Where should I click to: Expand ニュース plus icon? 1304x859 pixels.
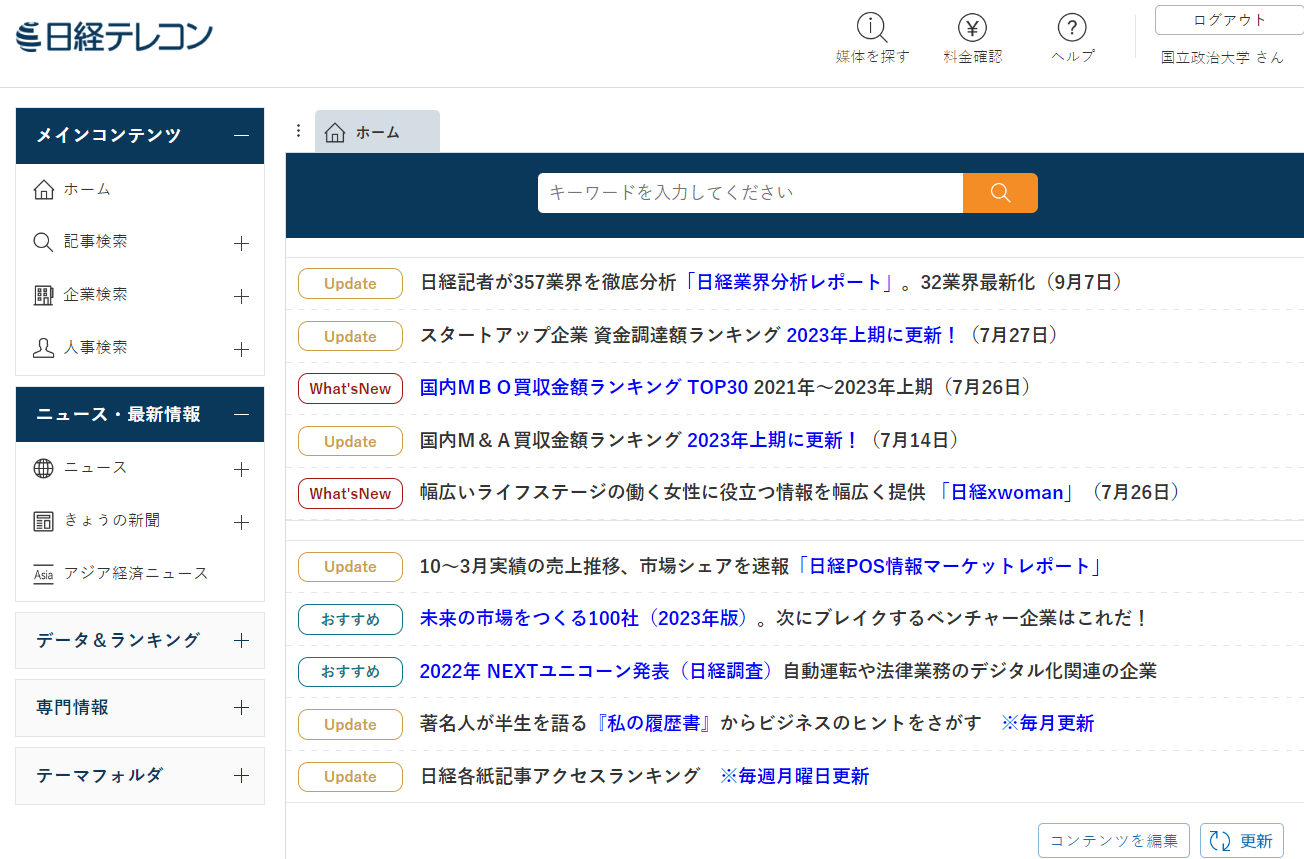[241, 469]
